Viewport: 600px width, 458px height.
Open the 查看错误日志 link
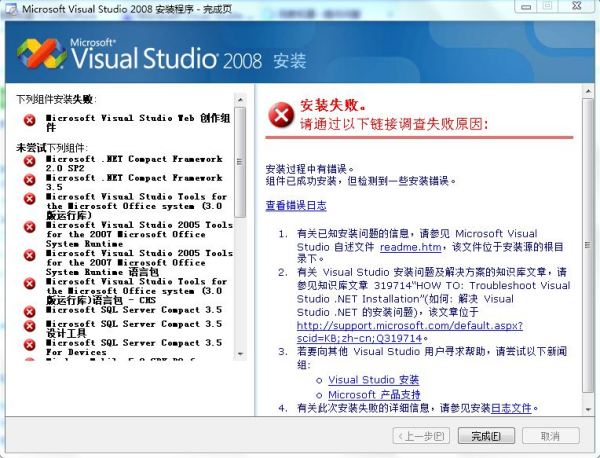(x=296, y=205)
